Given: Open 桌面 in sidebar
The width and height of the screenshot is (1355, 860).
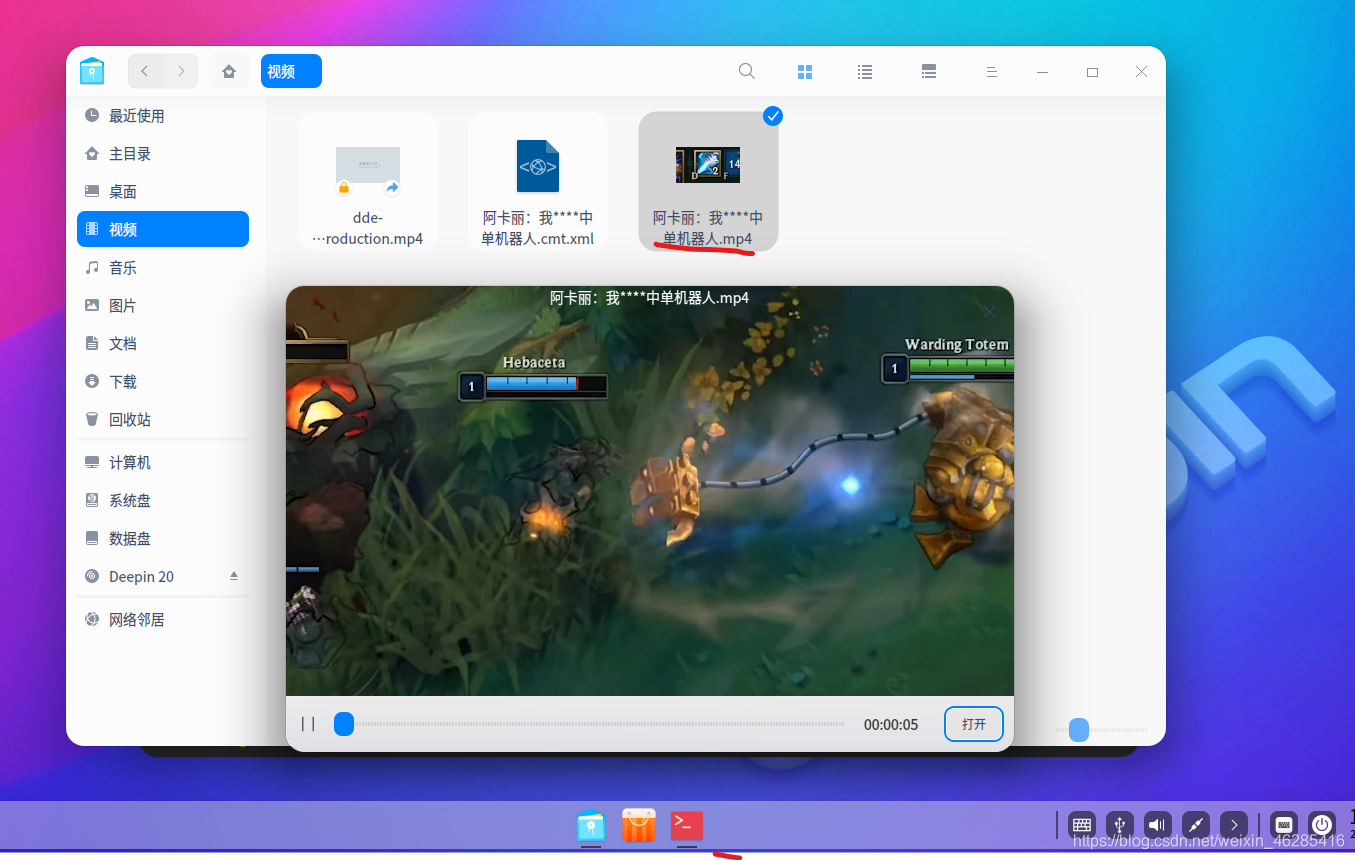Looking at the screenshot, I should click(163, 192).
